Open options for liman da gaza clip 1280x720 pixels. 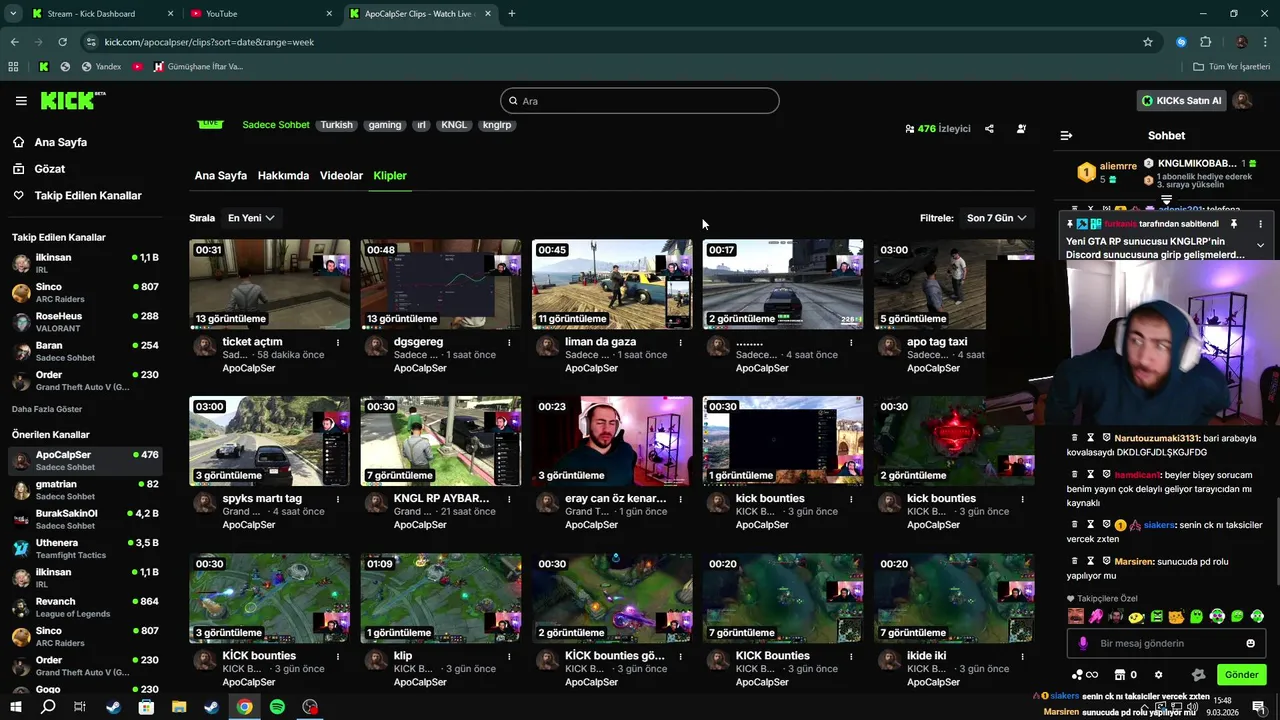point(680,342)
